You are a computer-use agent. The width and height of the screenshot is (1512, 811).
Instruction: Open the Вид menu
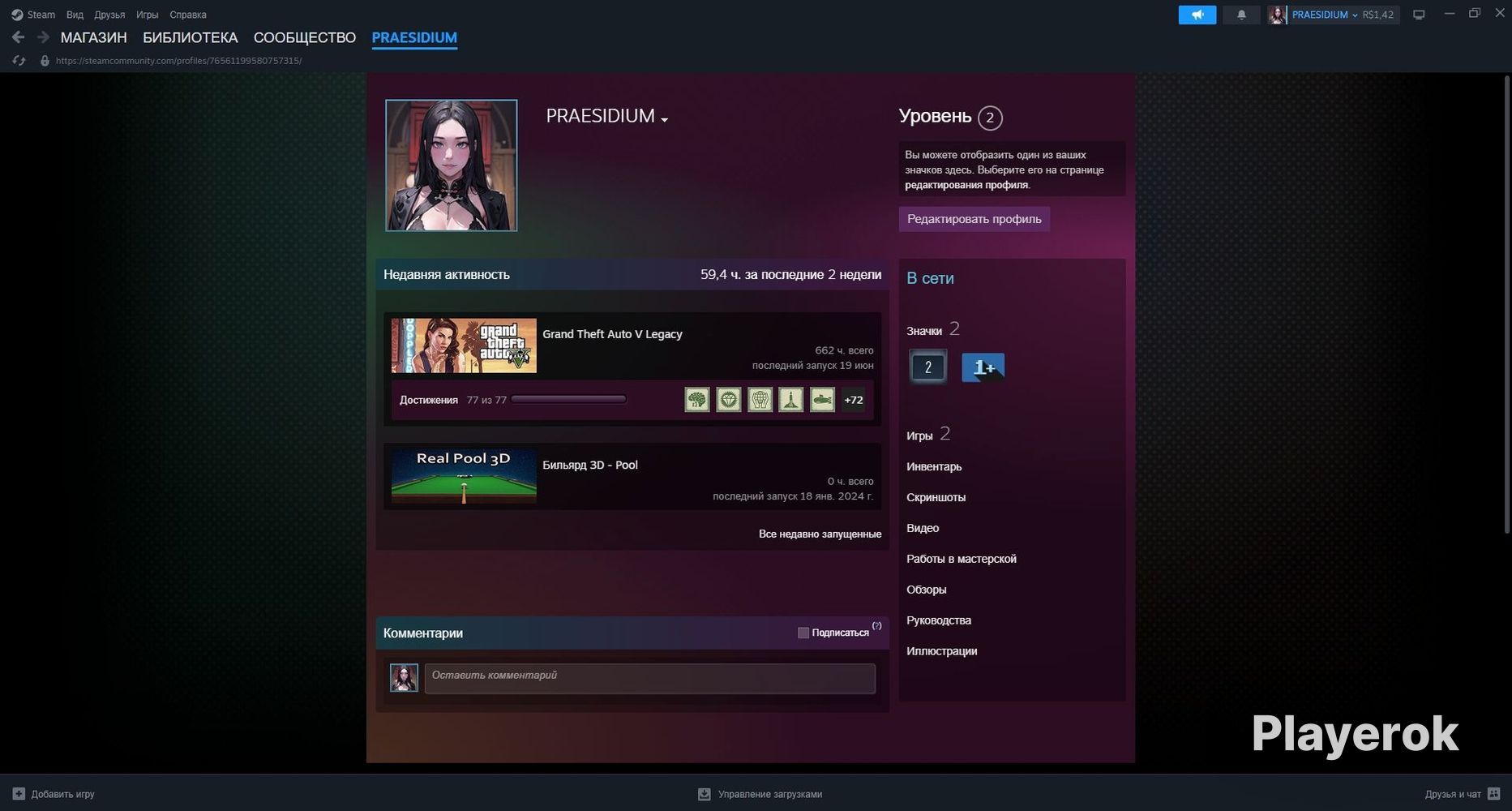pyautogui.click(x=75, y=15)
